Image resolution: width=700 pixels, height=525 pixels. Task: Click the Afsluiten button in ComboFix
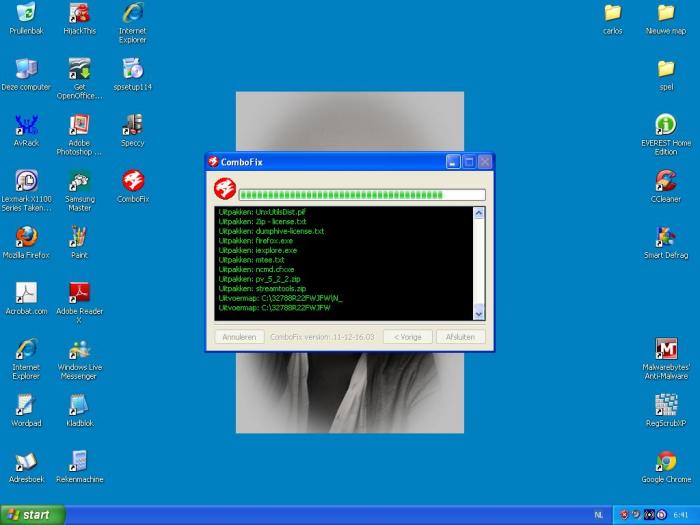pyautogui.click(x=460, y=337)
